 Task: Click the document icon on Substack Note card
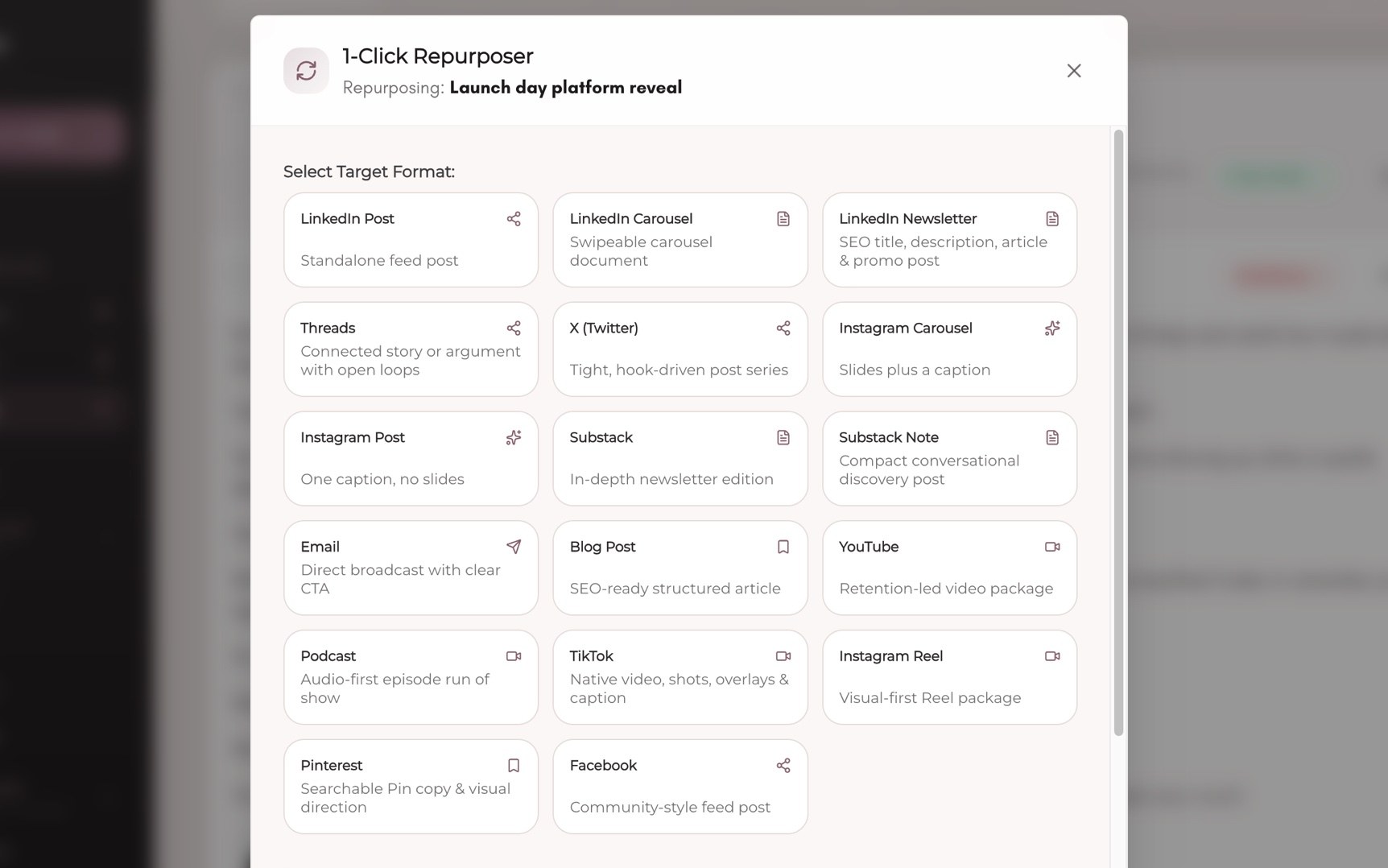click(x=1052, y=438)
